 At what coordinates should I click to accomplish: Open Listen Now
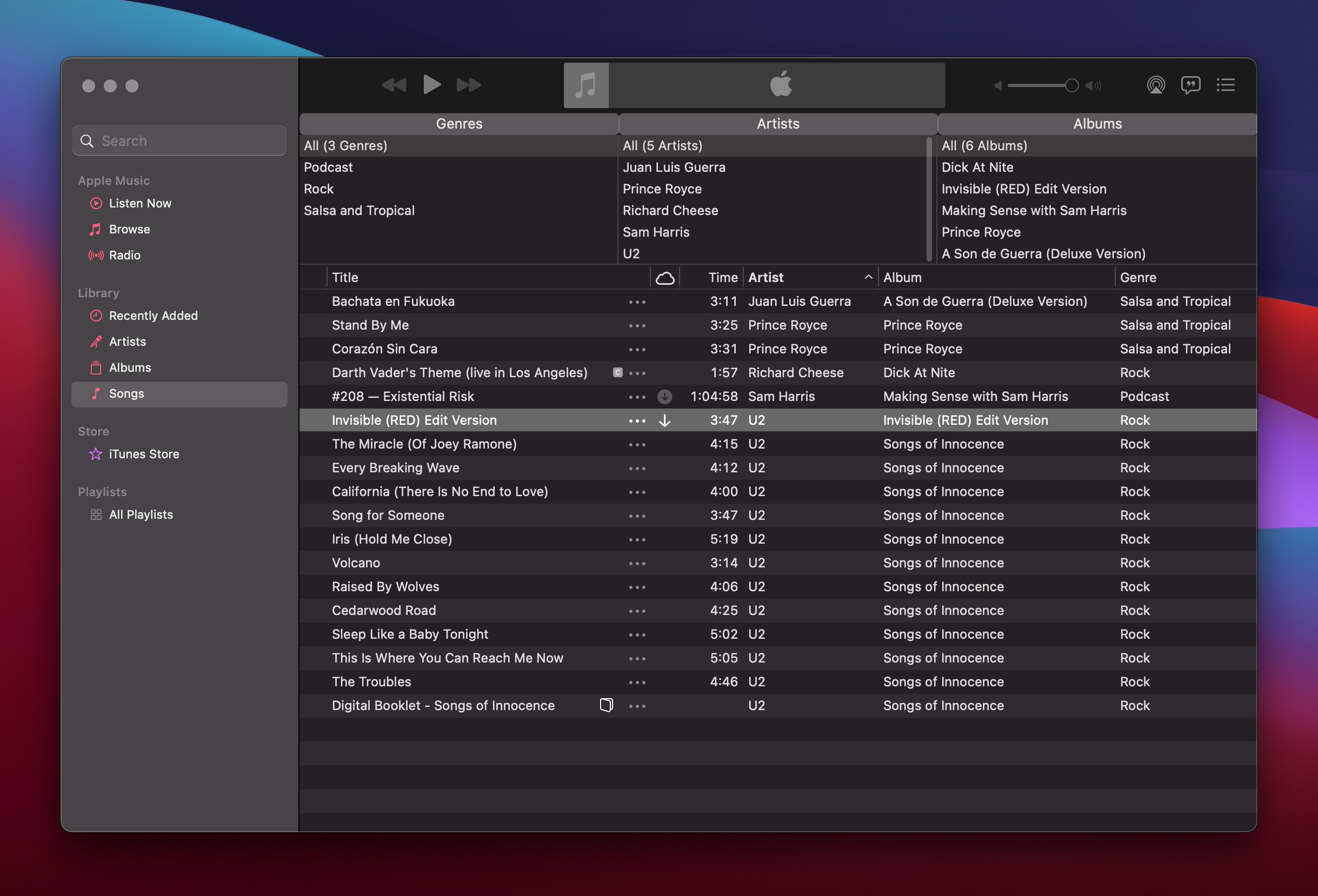point(139,203)
